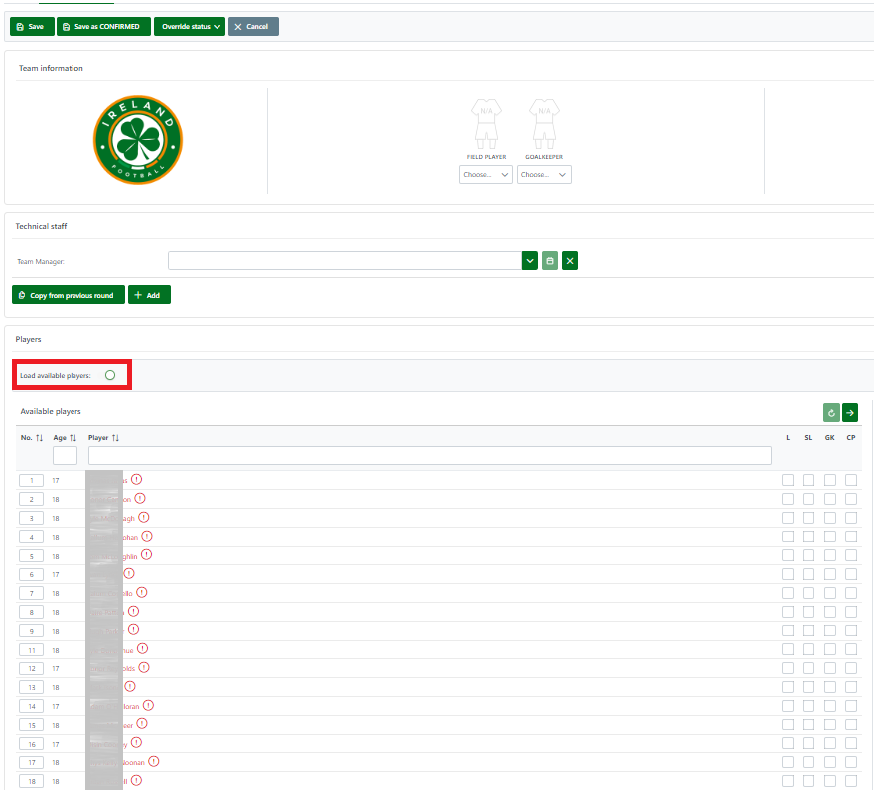Click the right arrow icon to move players

click(x=850, y=412)
